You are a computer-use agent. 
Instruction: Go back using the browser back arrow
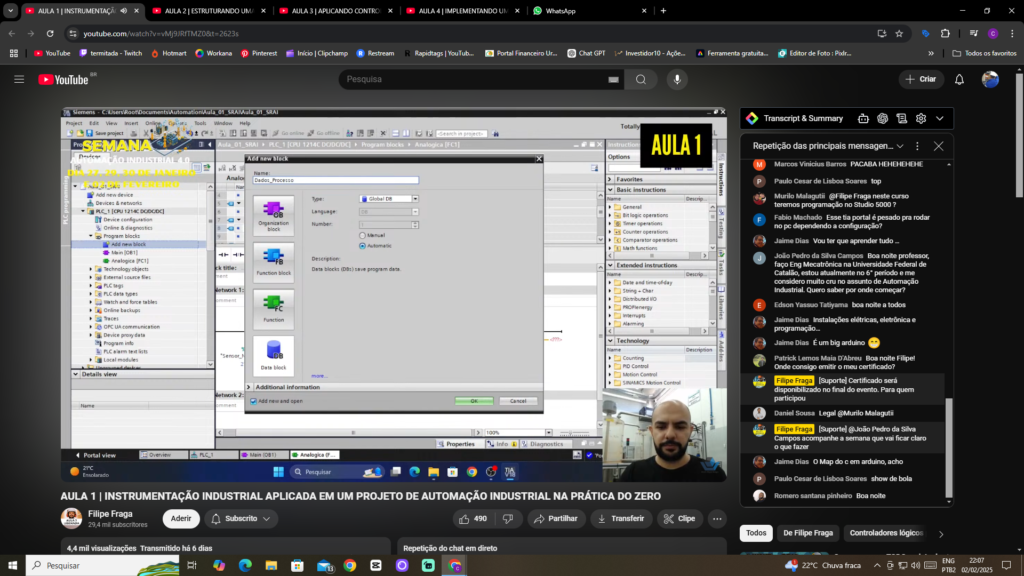point(12,33)
